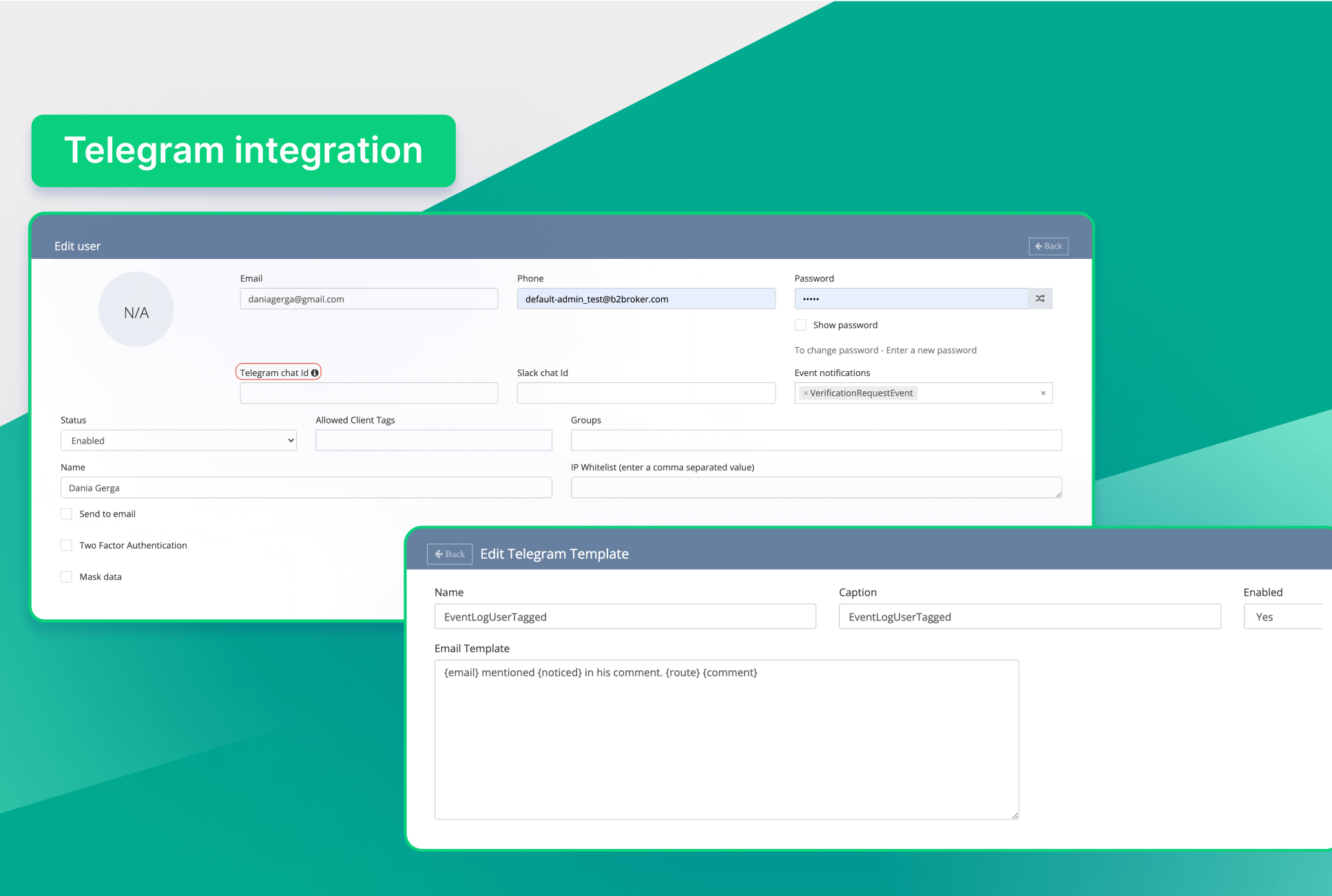Click the shuffle password generator icon

click(1040, 299)
